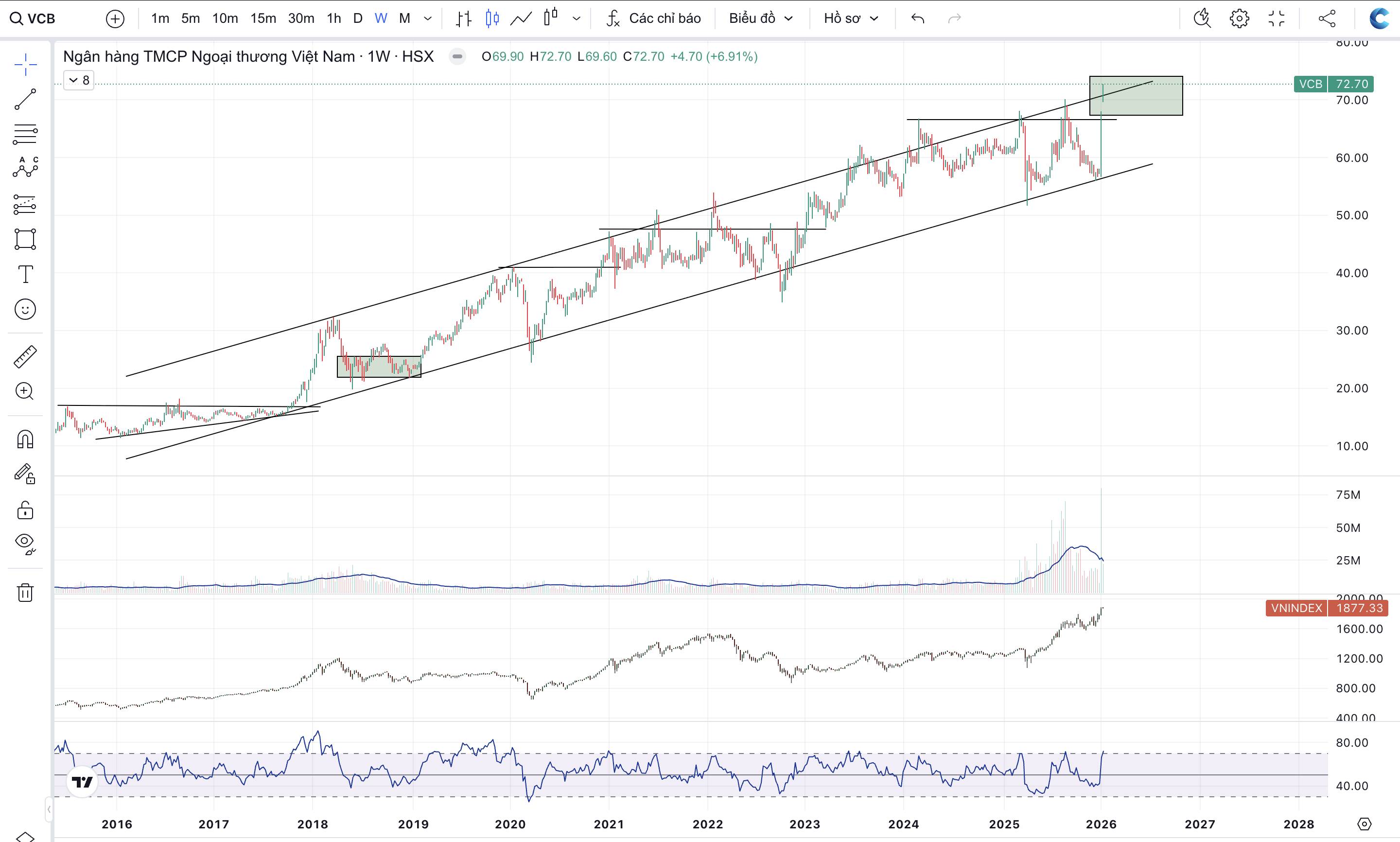Viewport: 1400px width, 842px height.
Task: Click the undo arrow button
Action: click(x=917, y=19)
